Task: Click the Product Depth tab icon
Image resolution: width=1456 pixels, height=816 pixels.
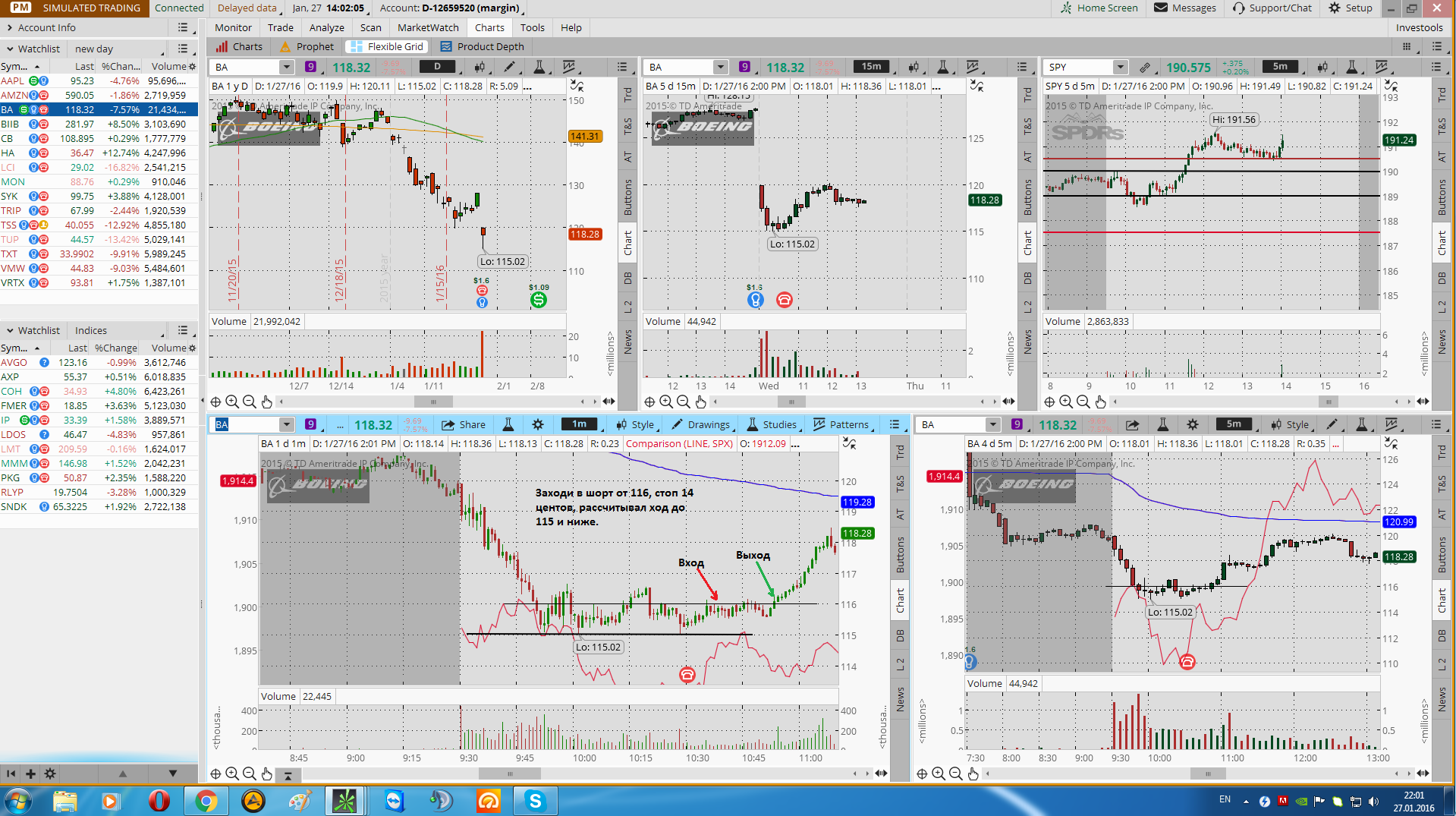Action: (446, 47)
